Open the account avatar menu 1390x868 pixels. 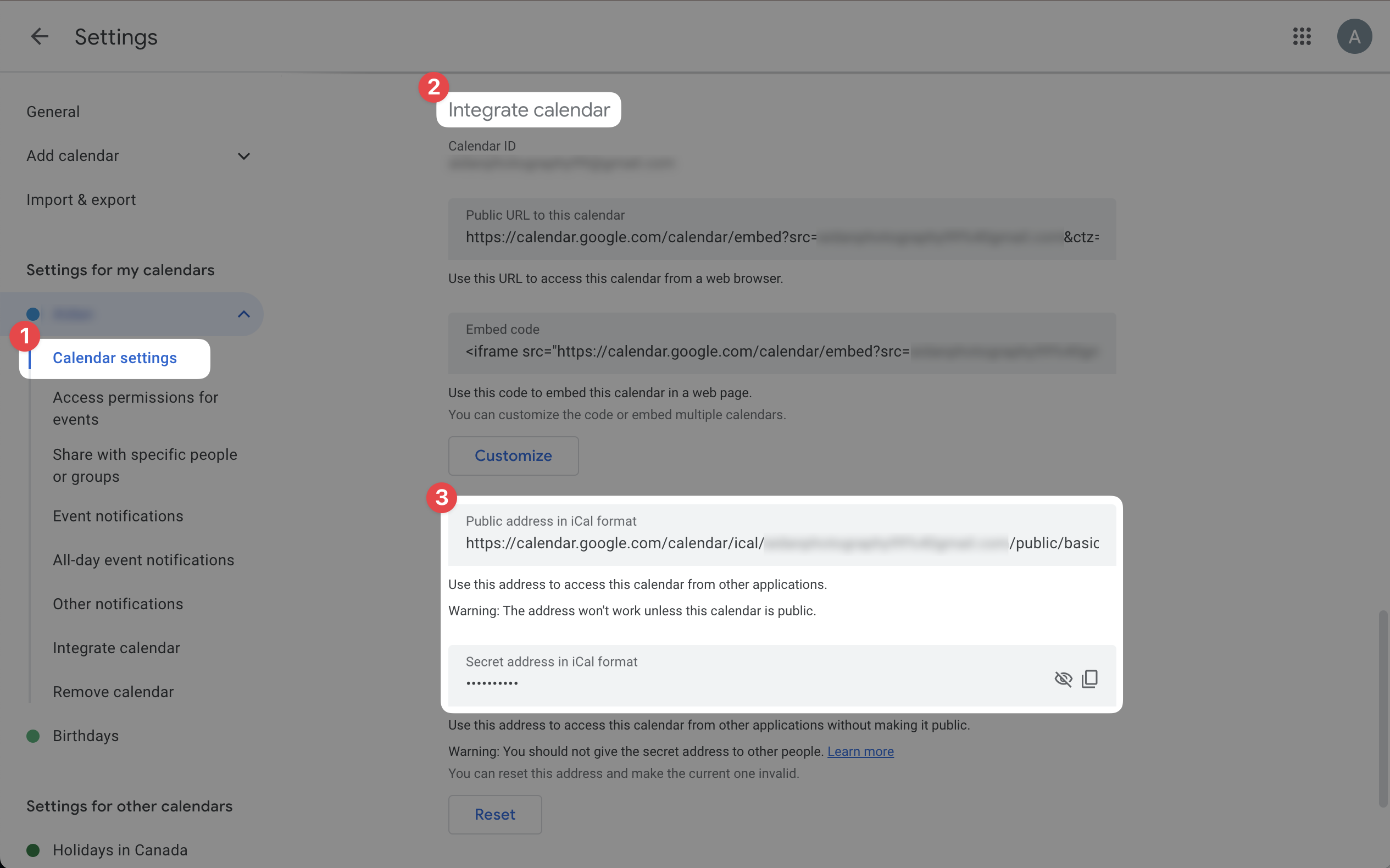tap(1354, 37)
